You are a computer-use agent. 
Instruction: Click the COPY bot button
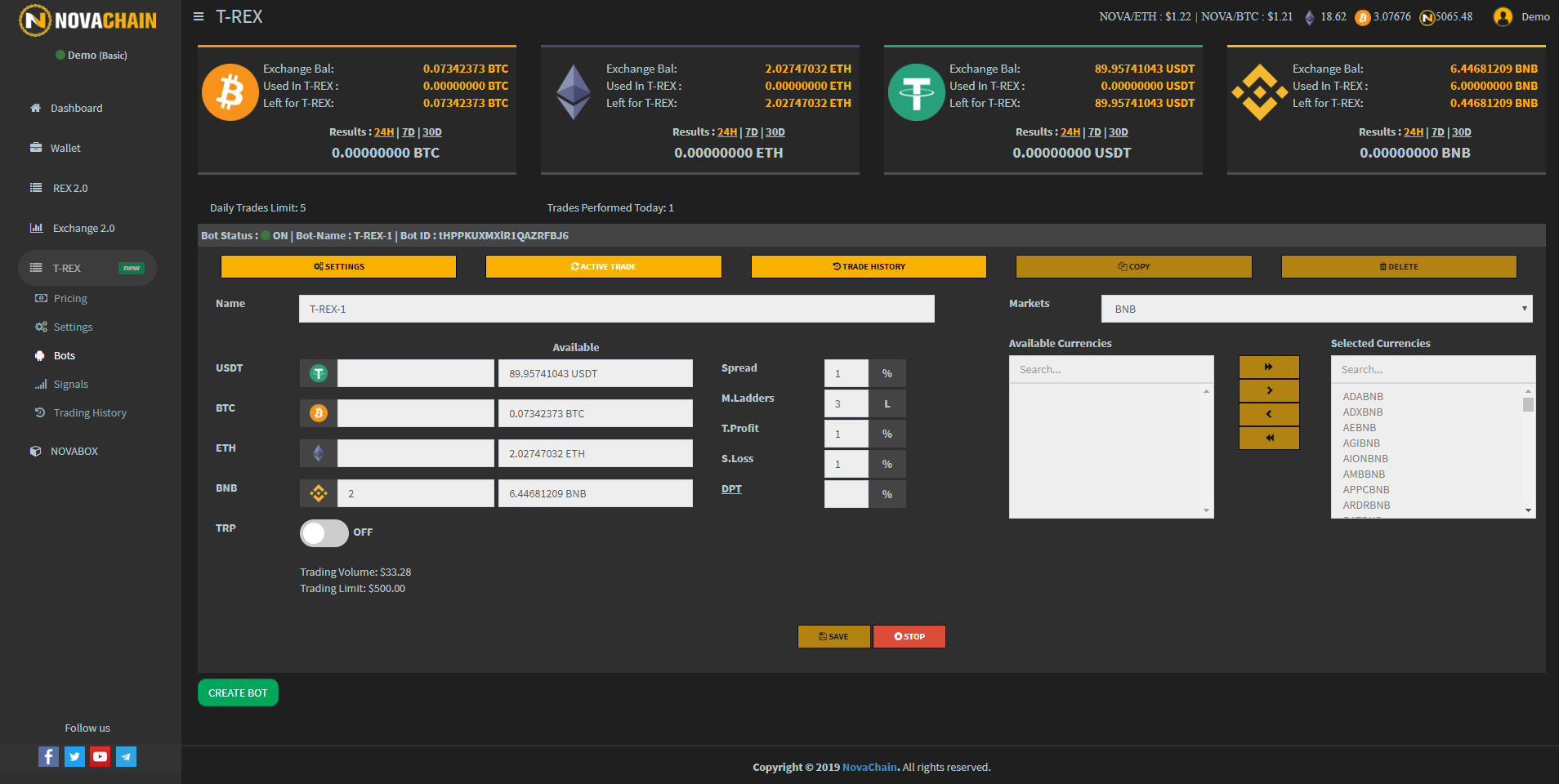pyautogui.click(x=1133, y=267)
